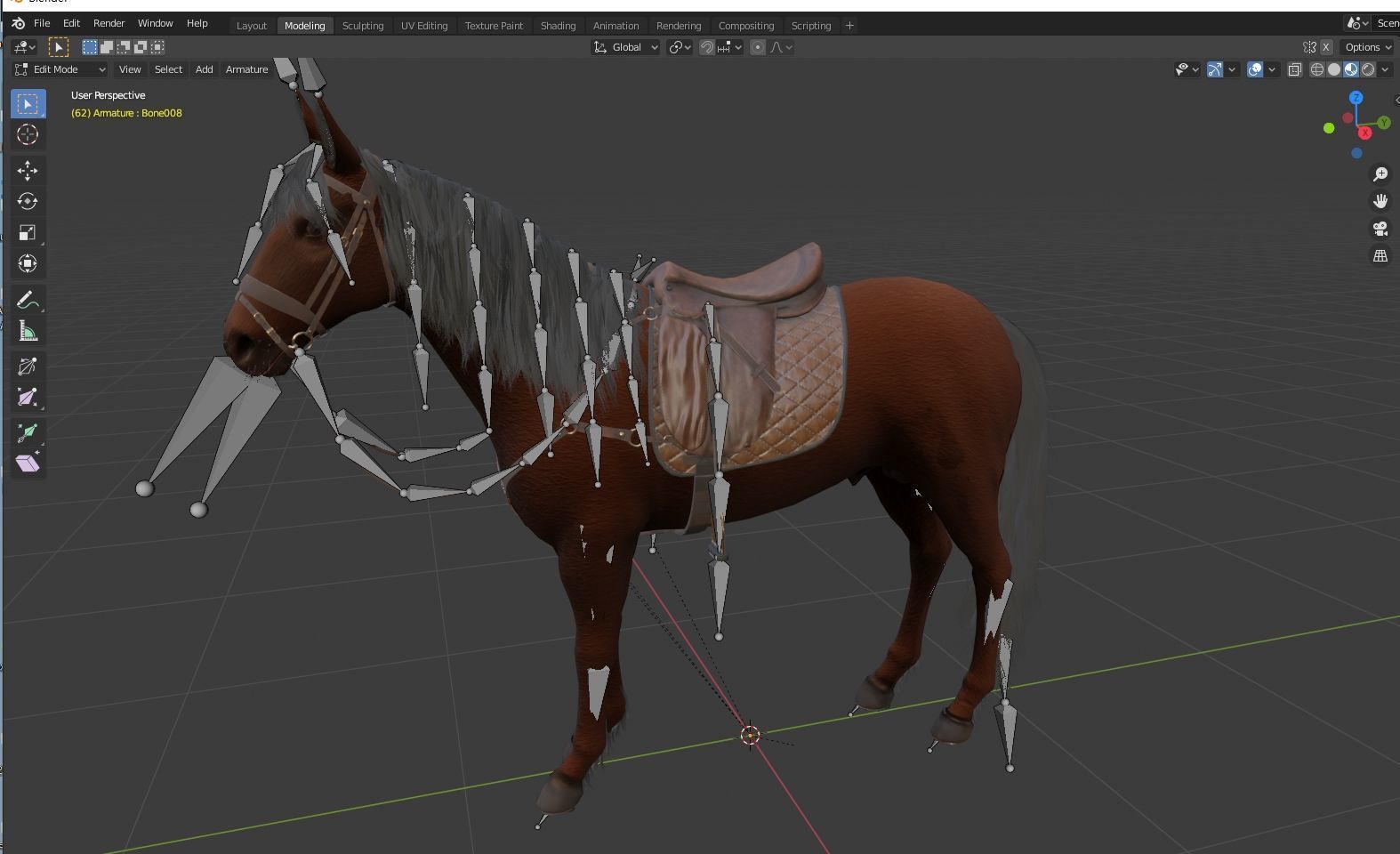Click the Move view hand icon
The width and height of the screenshot is (1400, 854).
pos(1380,201)
